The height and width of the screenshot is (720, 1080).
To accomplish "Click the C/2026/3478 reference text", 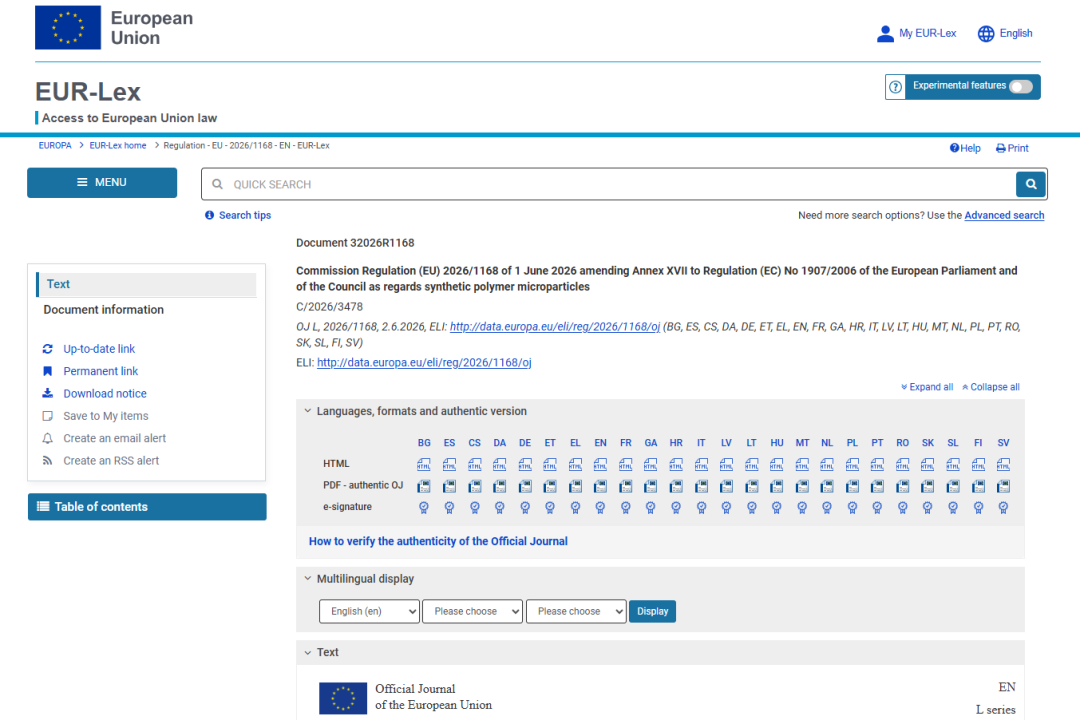I will pos(329,307).
